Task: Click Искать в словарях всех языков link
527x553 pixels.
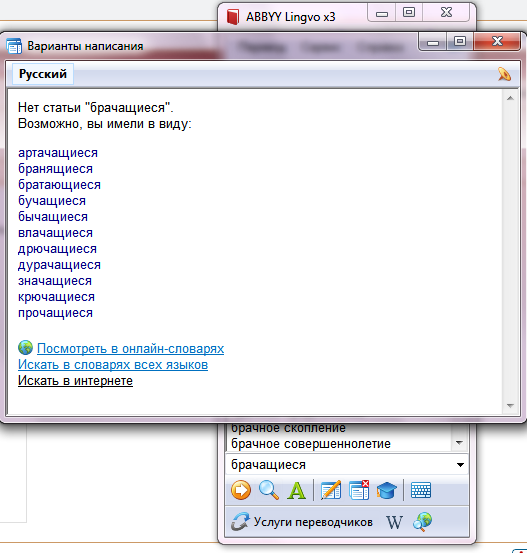Action: [113, 365]
